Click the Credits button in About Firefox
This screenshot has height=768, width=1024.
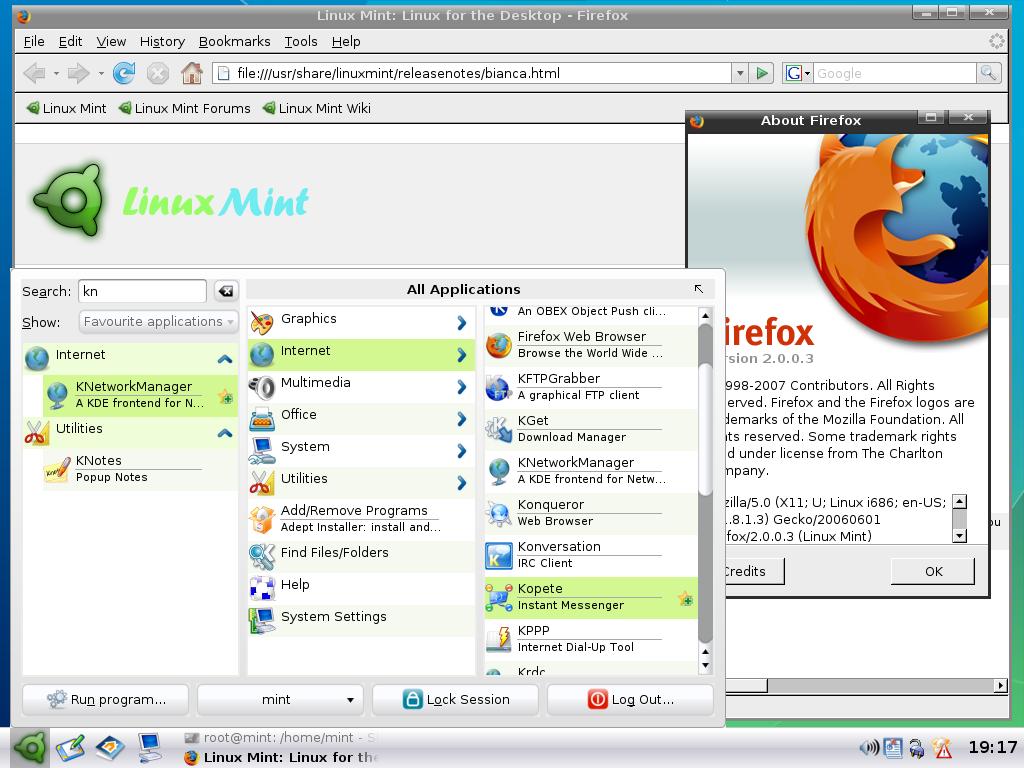click(x=754, y=571)
